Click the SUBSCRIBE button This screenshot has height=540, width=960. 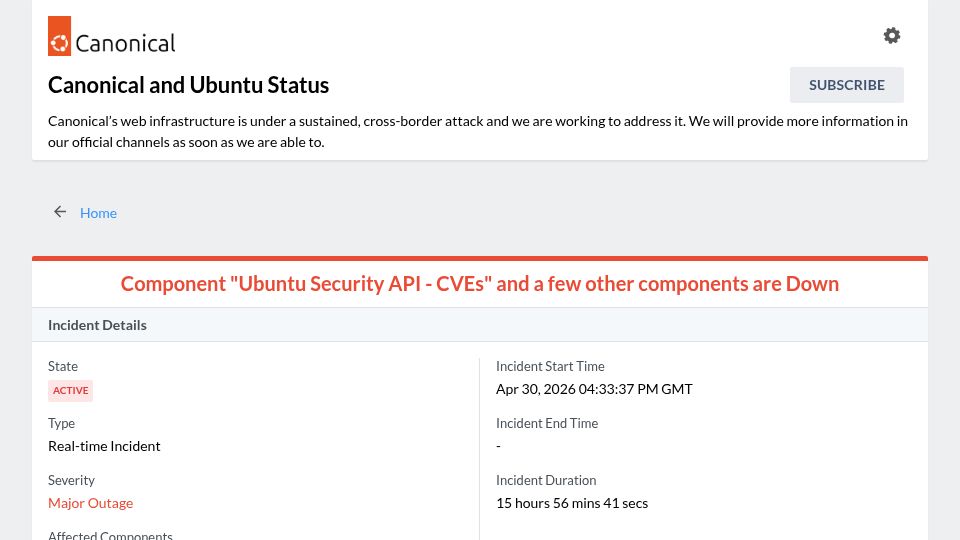(x=846, y=85)
